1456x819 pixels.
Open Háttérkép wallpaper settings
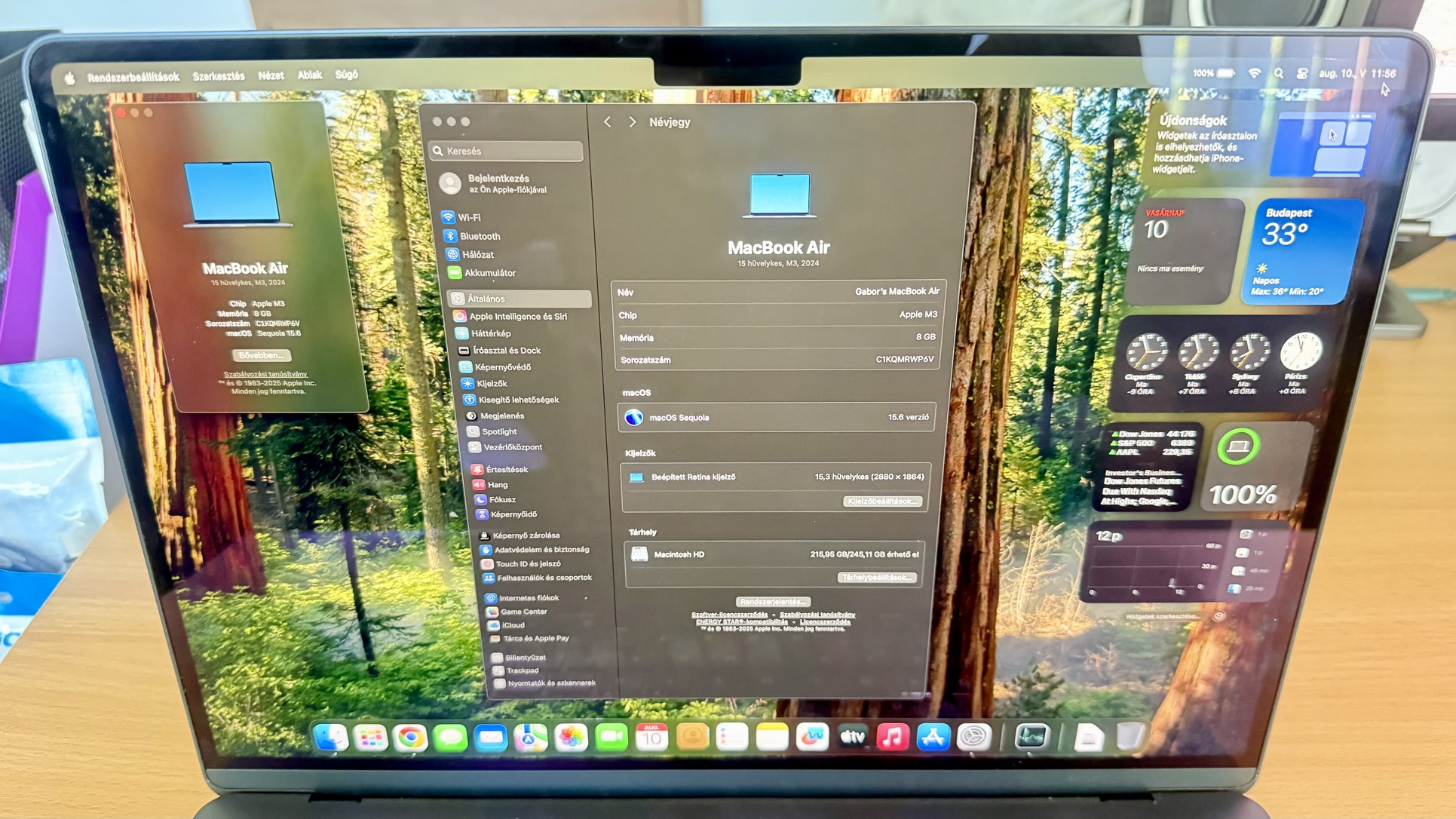pos(490,333)
